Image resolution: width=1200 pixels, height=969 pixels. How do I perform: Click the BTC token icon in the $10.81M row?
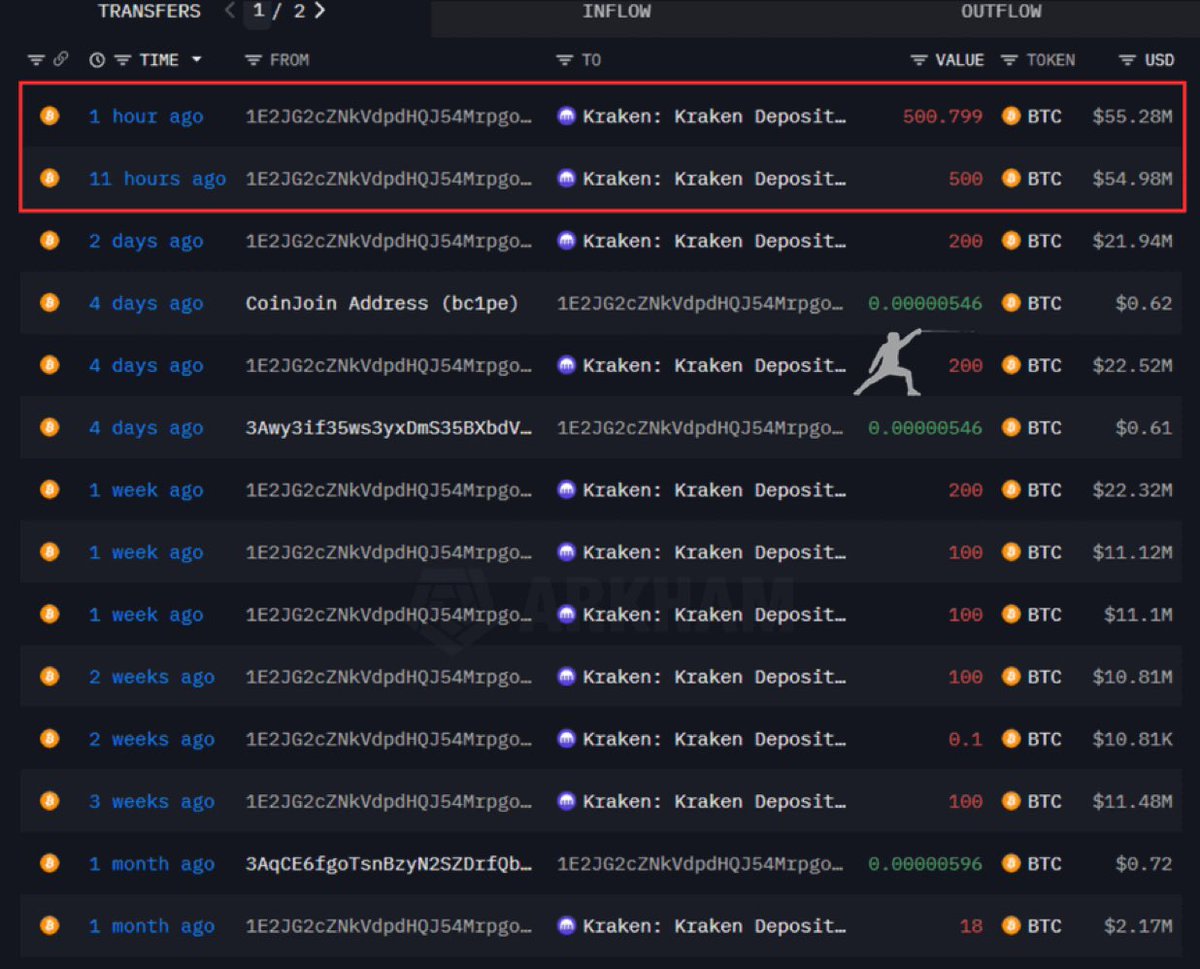[1011, 677]
